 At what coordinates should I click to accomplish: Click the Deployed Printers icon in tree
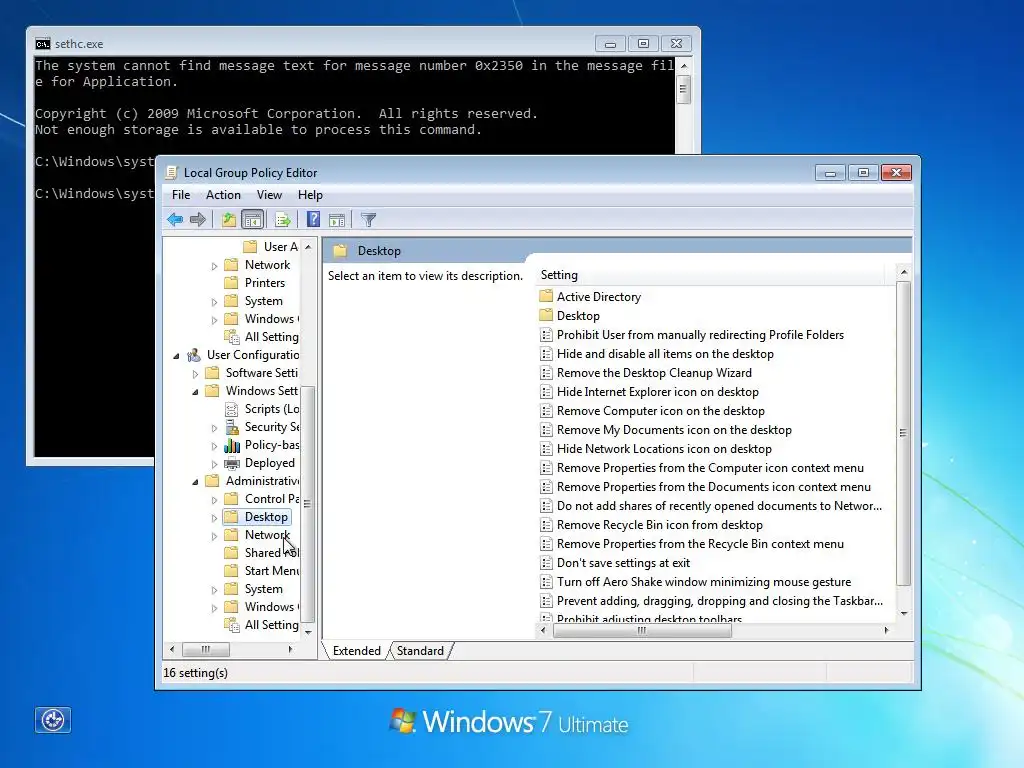click(232, 463)
